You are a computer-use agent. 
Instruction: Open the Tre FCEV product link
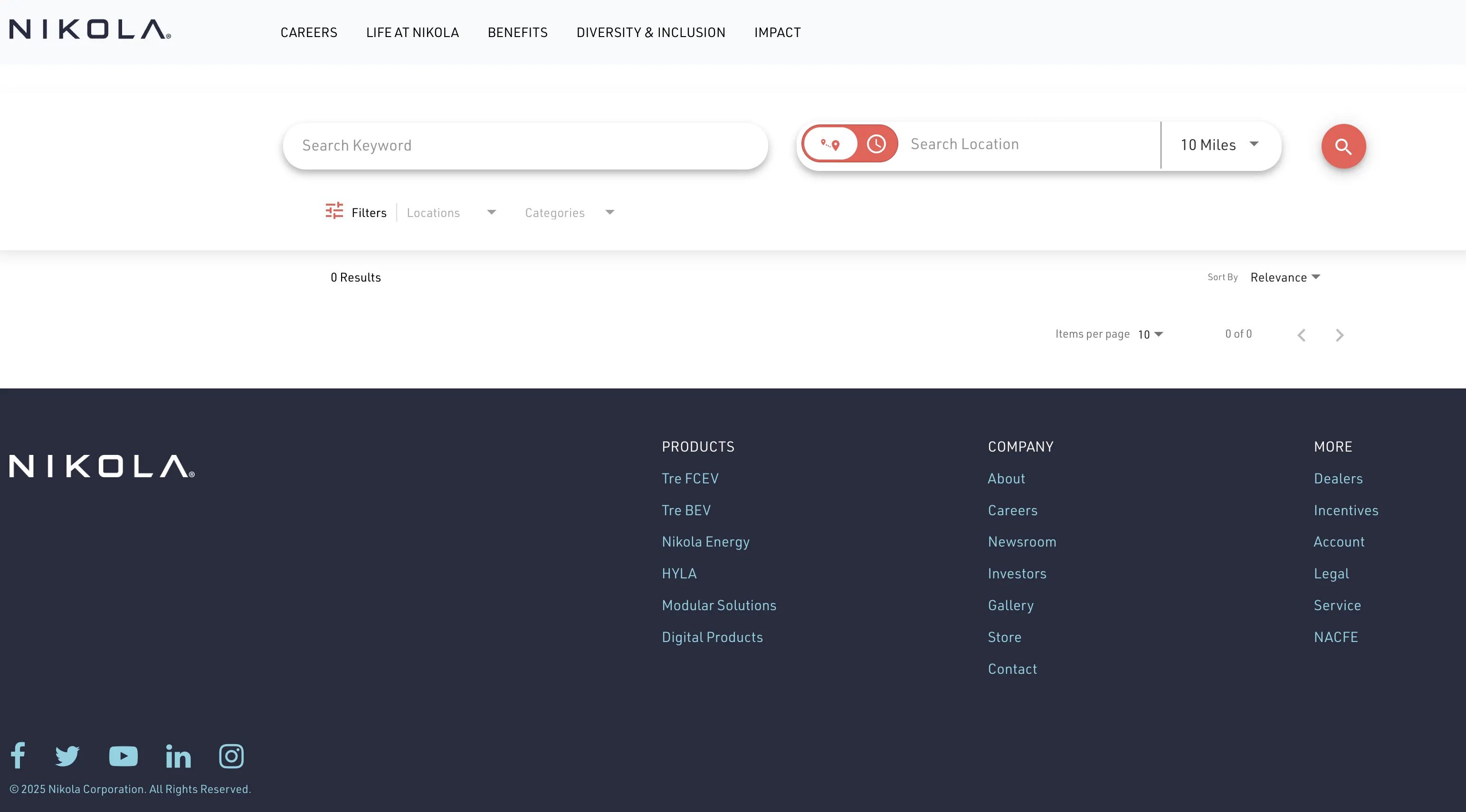point(690,479)
